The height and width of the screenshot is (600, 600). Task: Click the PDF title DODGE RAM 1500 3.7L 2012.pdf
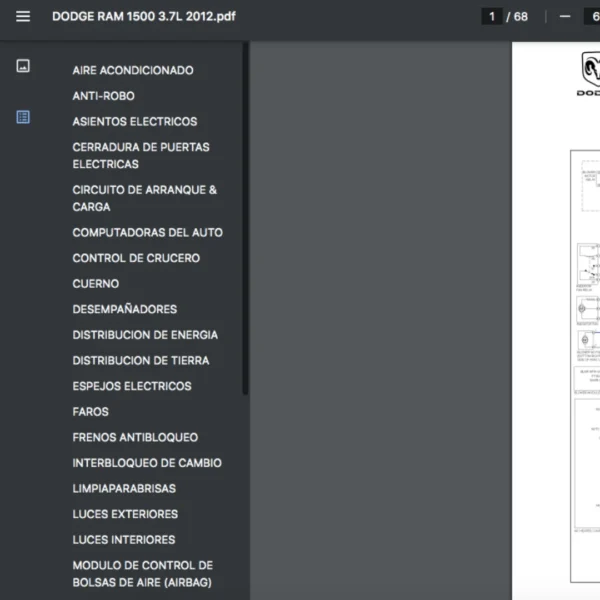click(144, 16)
